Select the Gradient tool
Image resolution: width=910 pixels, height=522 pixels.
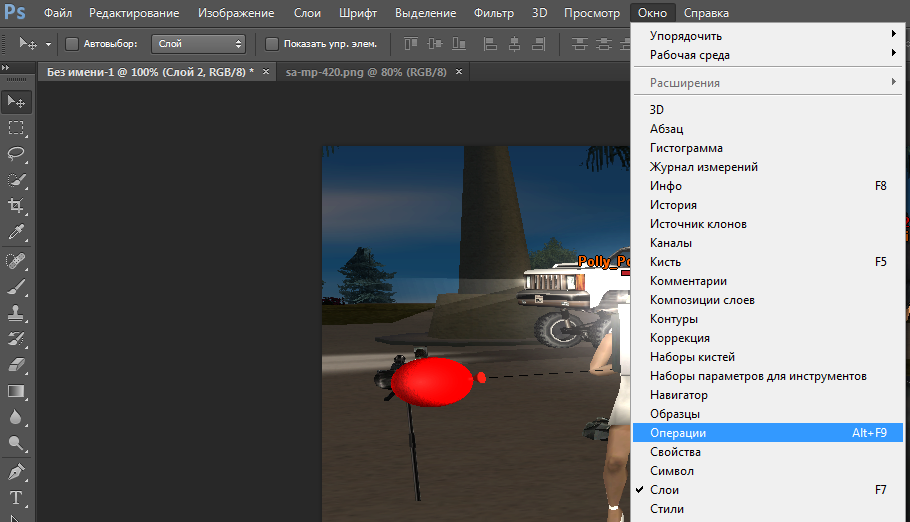pos(16,391)
